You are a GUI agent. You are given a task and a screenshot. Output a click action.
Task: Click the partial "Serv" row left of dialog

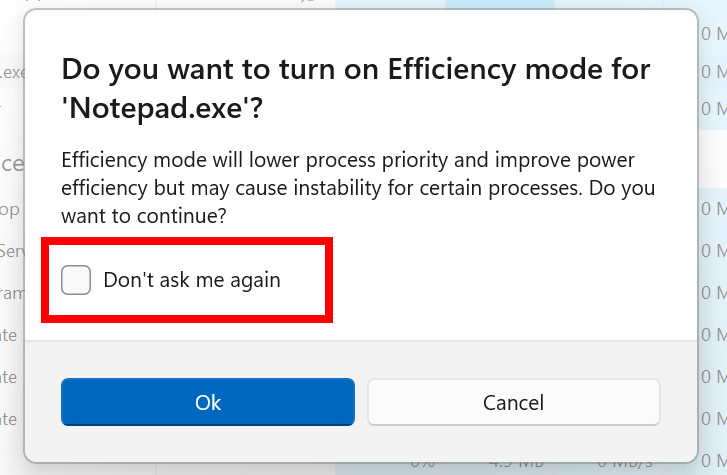pos(12,250)
